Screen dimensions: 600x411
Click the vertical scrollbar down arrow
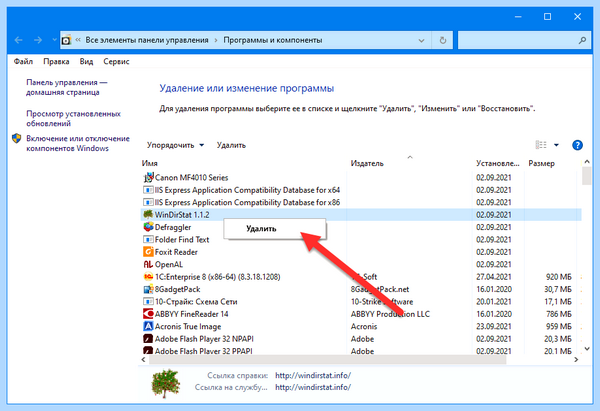tap(587, 349)
